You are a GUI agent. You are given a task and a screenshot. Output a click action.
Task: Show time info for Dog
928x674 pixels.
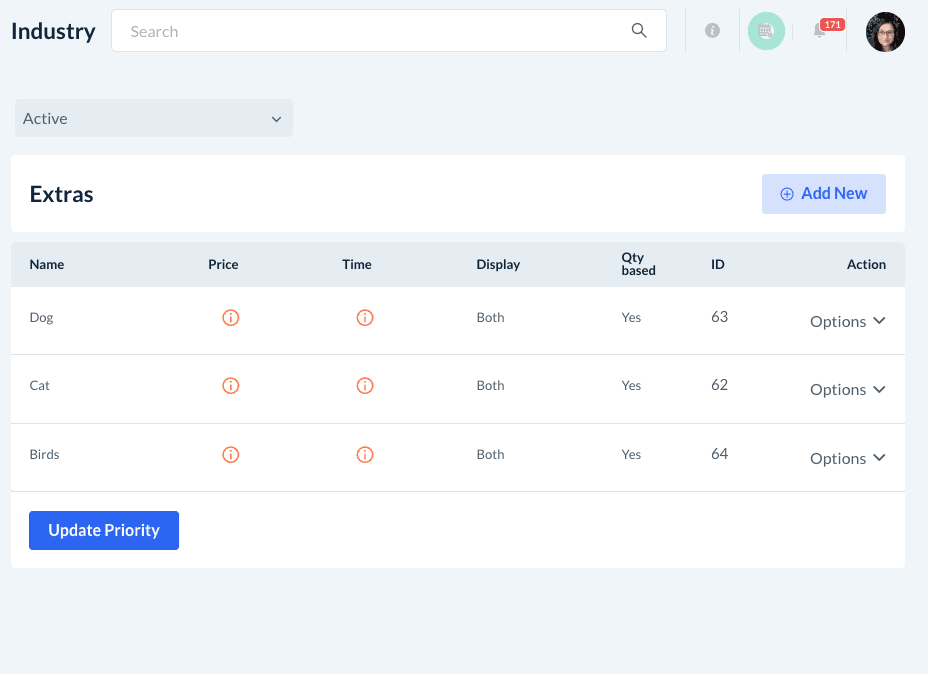(x=365, y=318)
